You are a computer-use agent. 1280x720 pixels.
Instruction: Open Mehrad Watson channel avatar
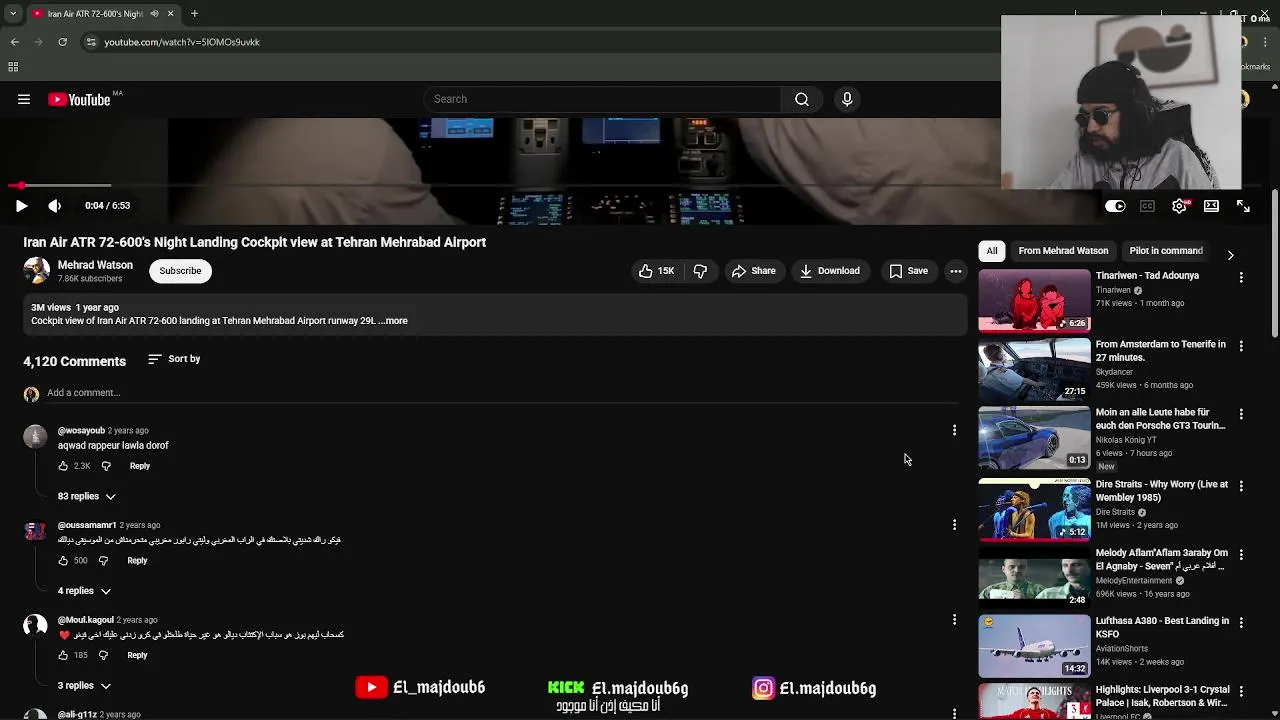click(x=36, y=271)
